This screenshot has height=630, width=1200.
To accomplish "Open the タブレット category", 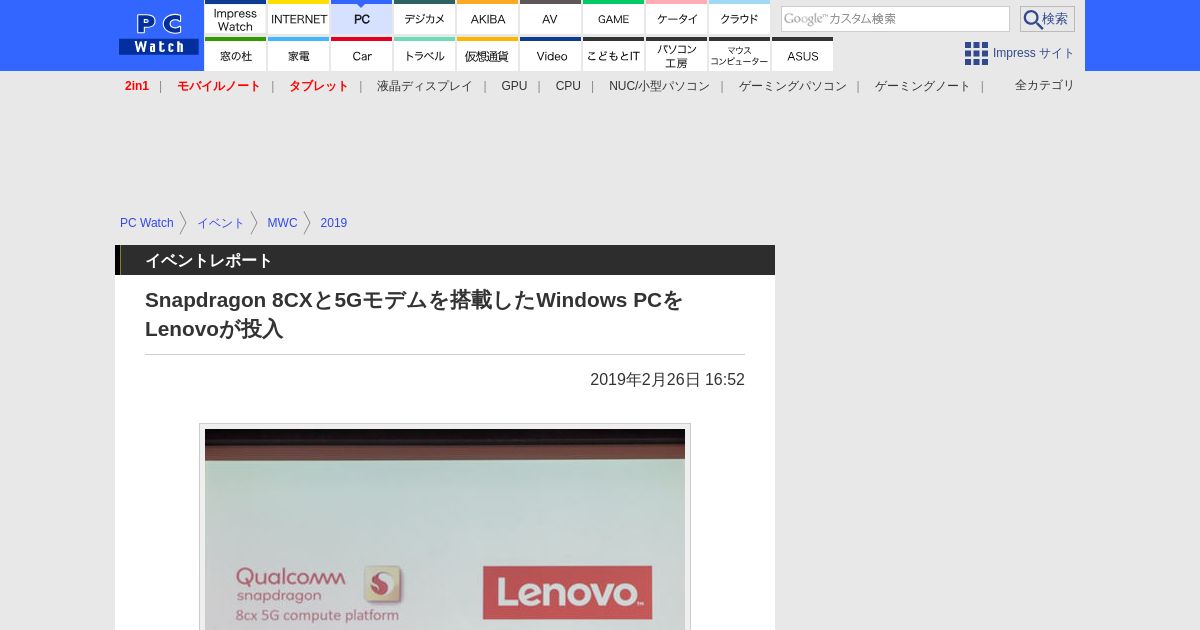I will click(319, 86).
